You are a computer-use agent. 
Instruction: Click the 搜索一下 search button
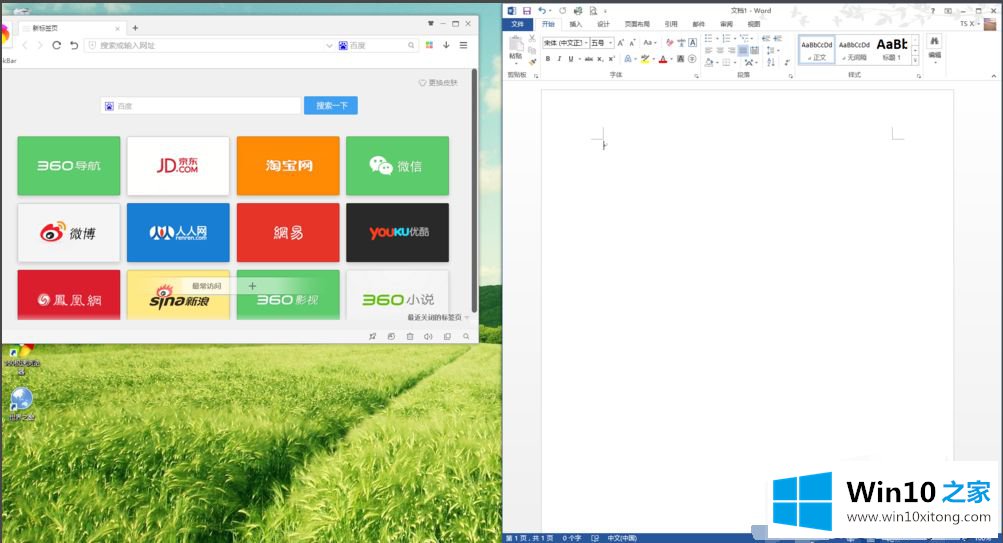point(331,106)
